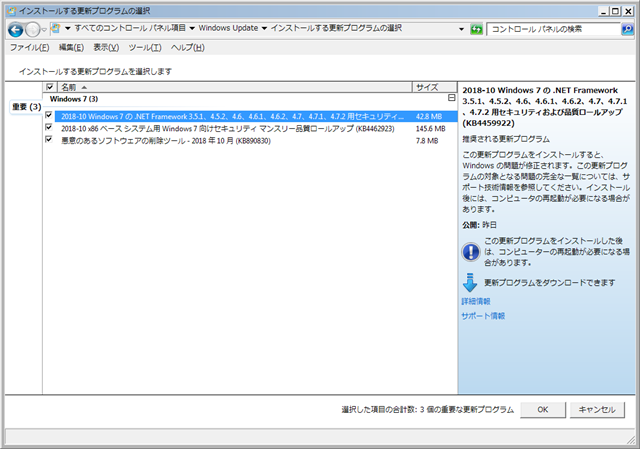Collapse the Windows 7 (3) group

click(x=451, y=98)
